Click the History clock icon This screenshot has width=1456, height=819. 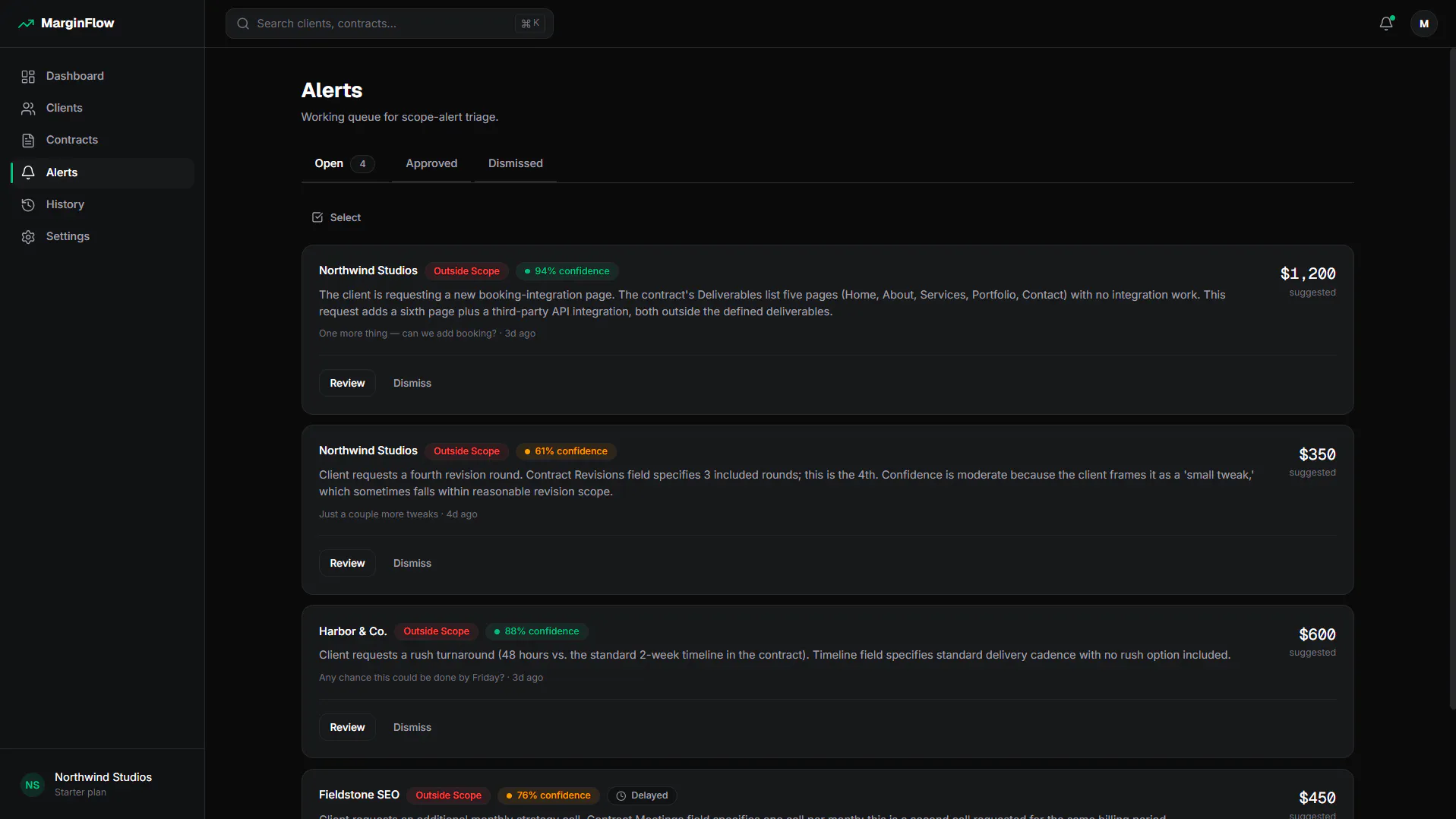point(28,205)
